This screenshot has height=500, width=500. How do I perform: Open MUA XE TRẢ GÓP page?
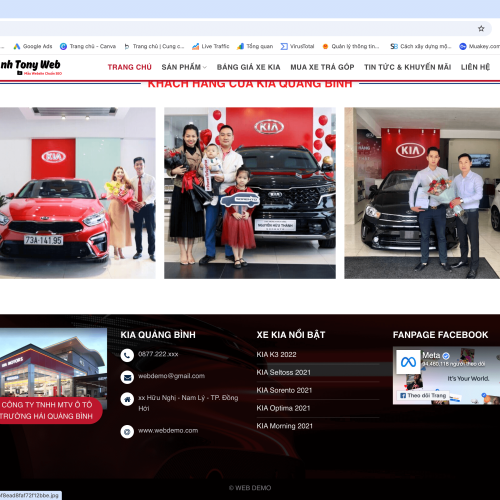322,67
